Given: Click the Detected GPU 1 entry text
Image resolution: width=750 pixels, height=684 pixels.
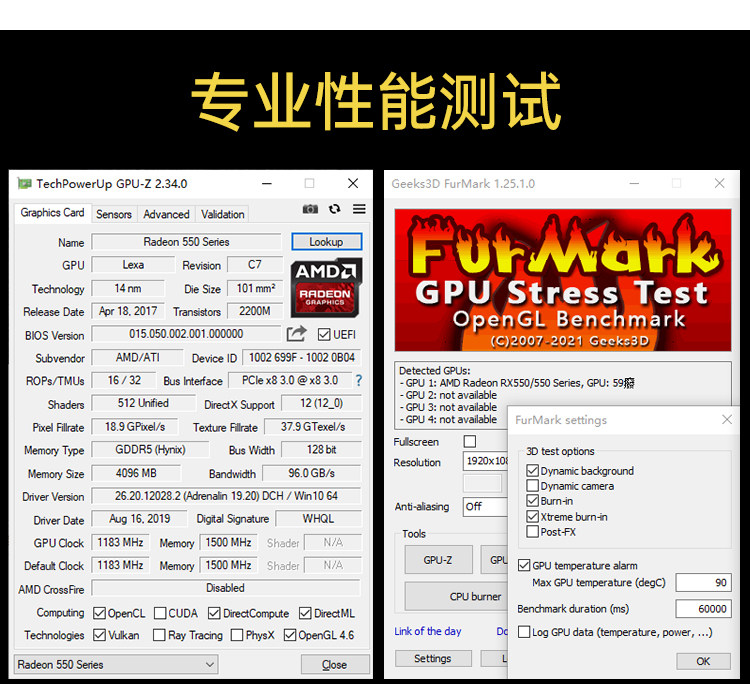Looking at the screenshot, I should point(517,383).
